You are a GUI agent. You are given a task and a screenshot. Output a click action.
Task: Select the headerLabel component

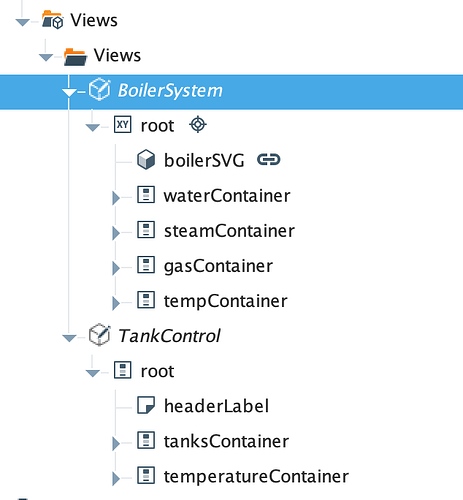(216, 406)
